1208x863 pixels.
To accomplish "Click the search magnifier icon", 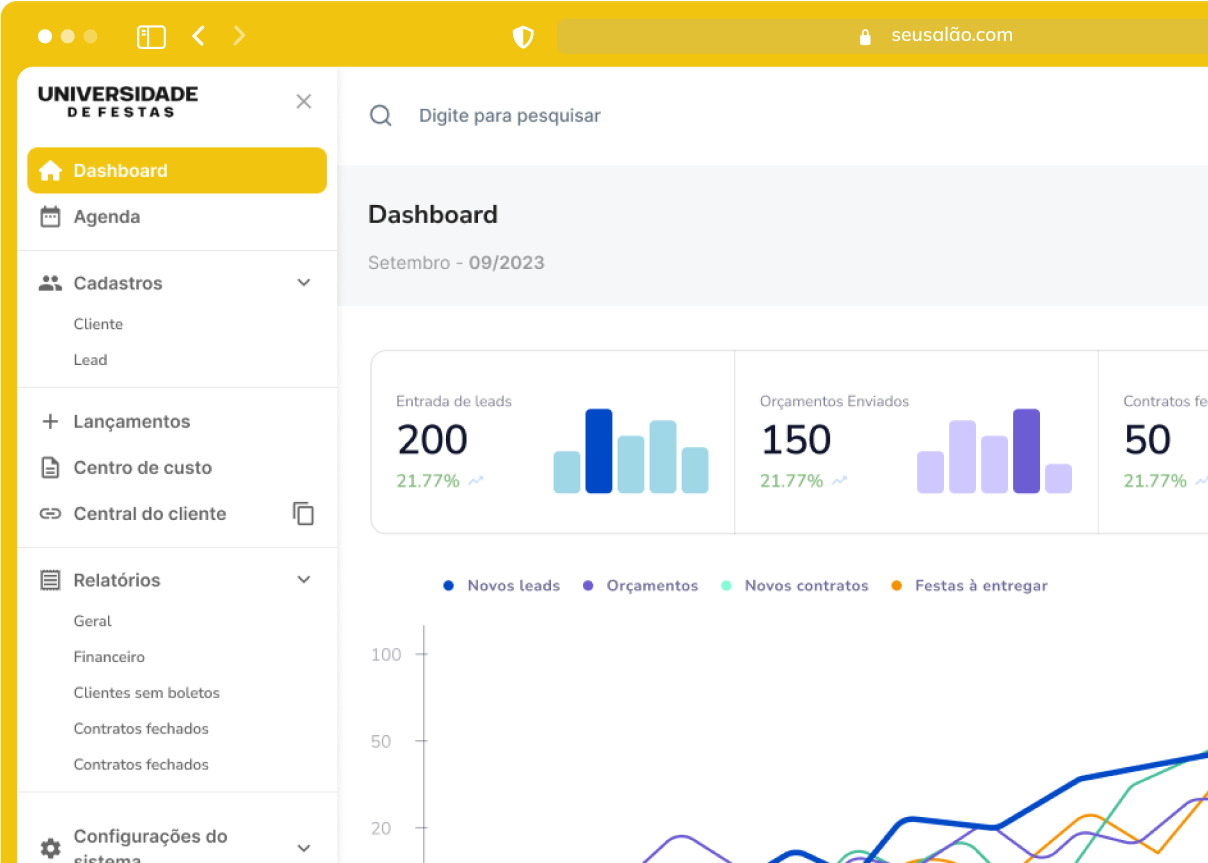I will pos(380,116).
